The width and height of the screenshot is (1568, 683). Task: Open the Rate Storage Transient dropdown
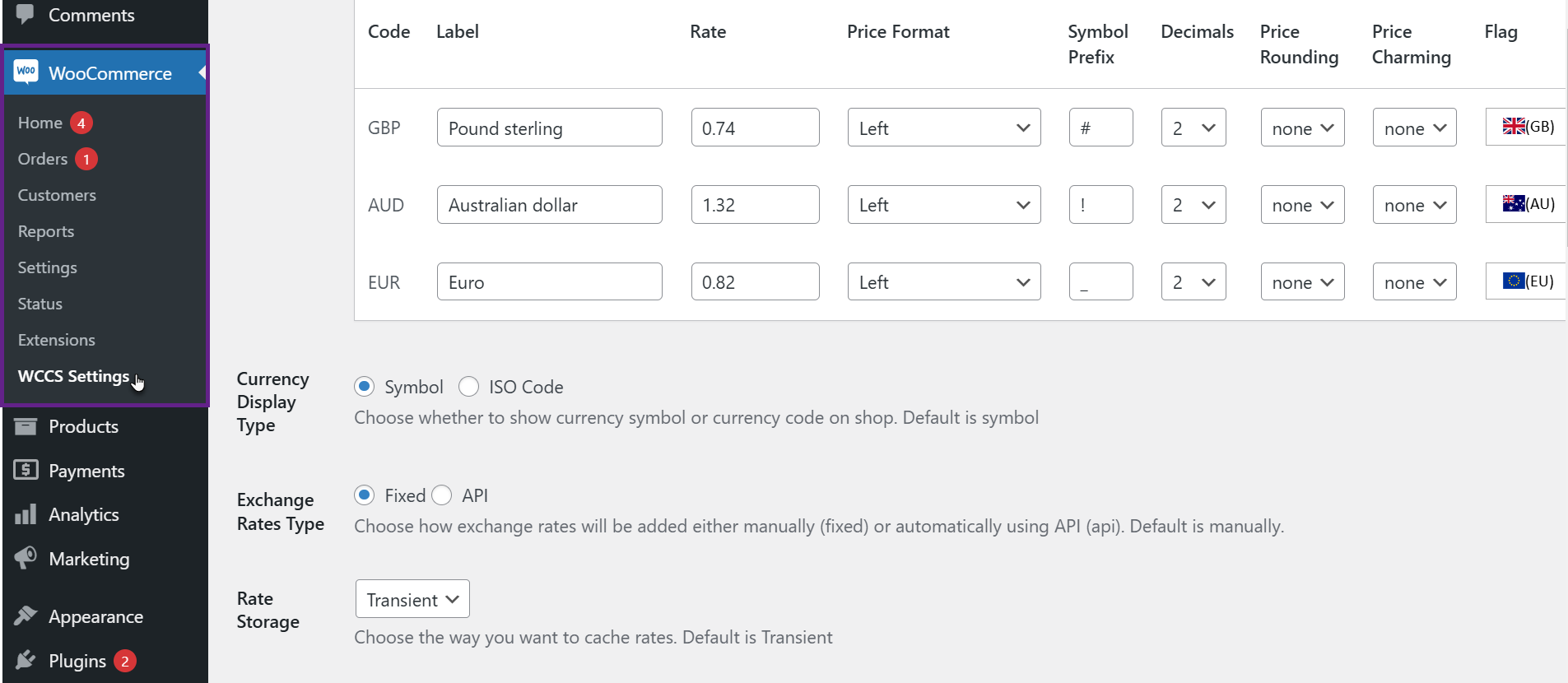tap(412, 599)
